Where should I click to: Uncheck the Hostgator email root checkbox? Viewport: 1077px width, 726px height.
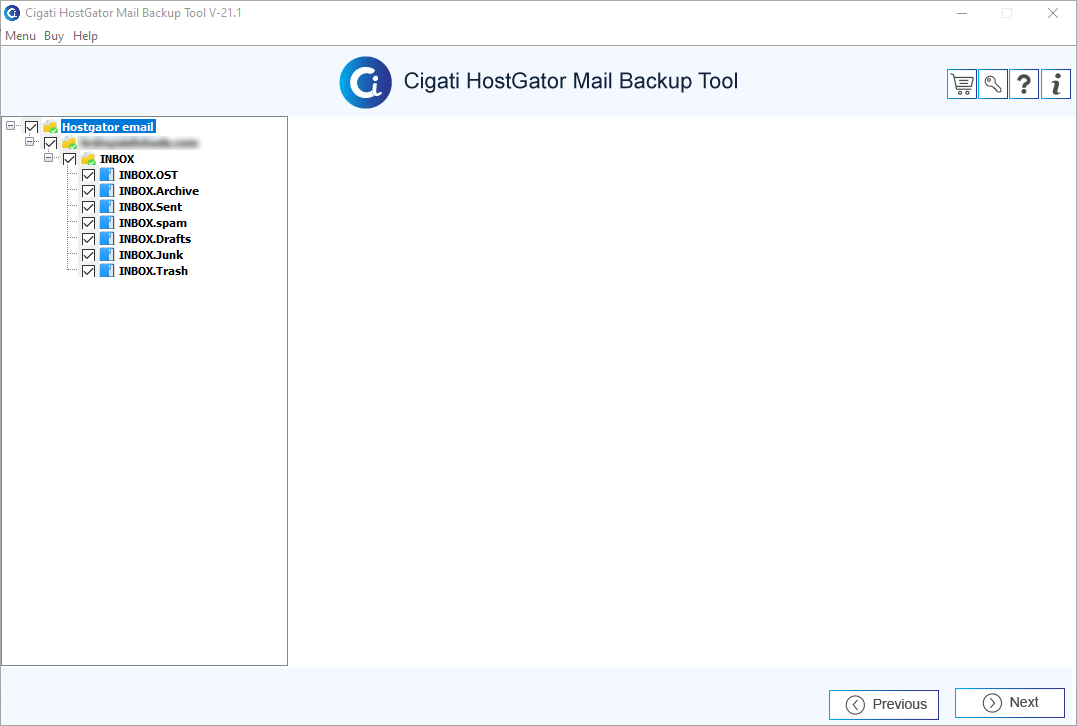pos(32,127)
